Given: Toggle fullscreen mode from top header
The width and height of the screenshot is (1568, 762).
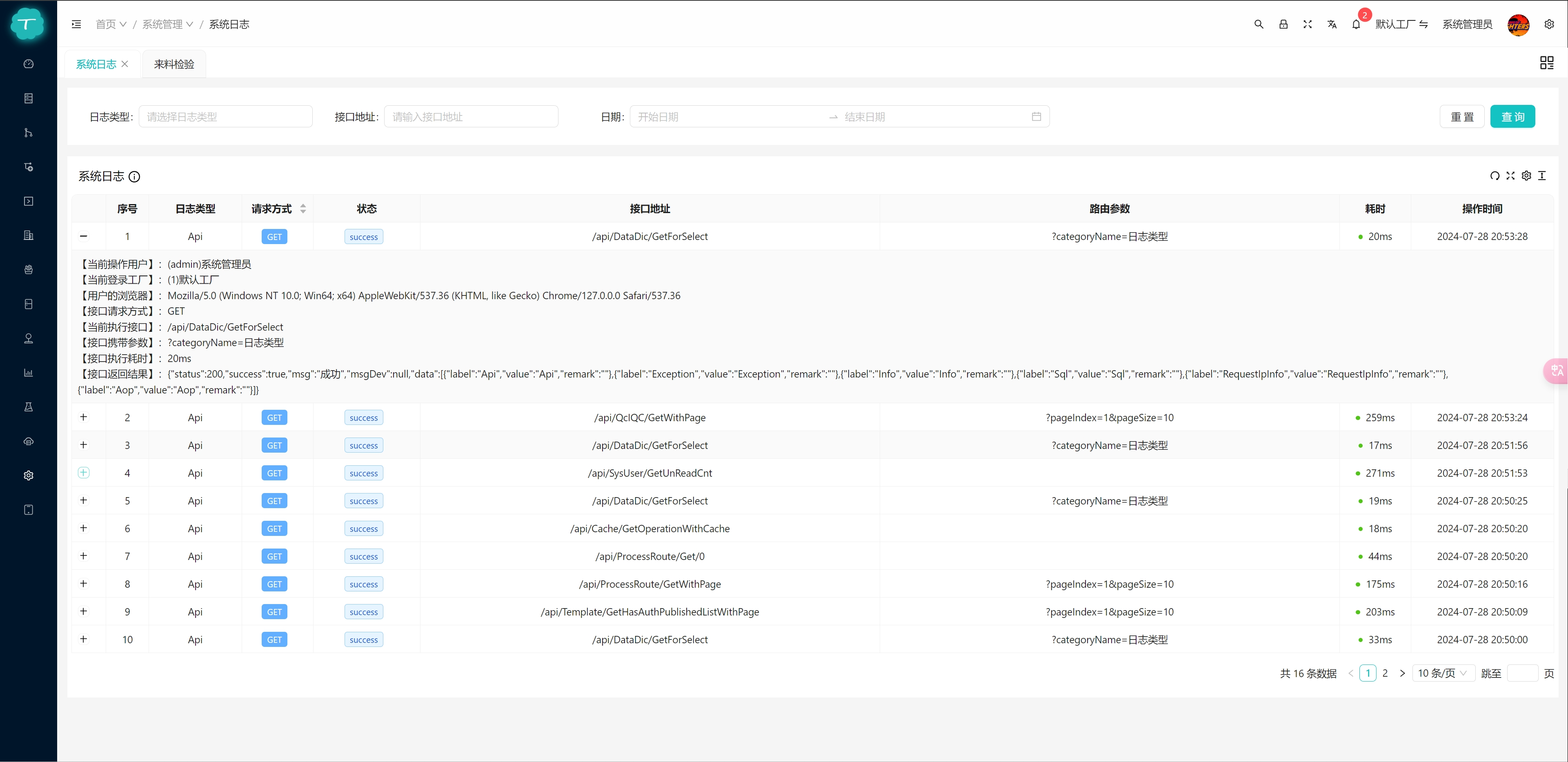Looking at the screenshot, I should [x=1308, y=24].
